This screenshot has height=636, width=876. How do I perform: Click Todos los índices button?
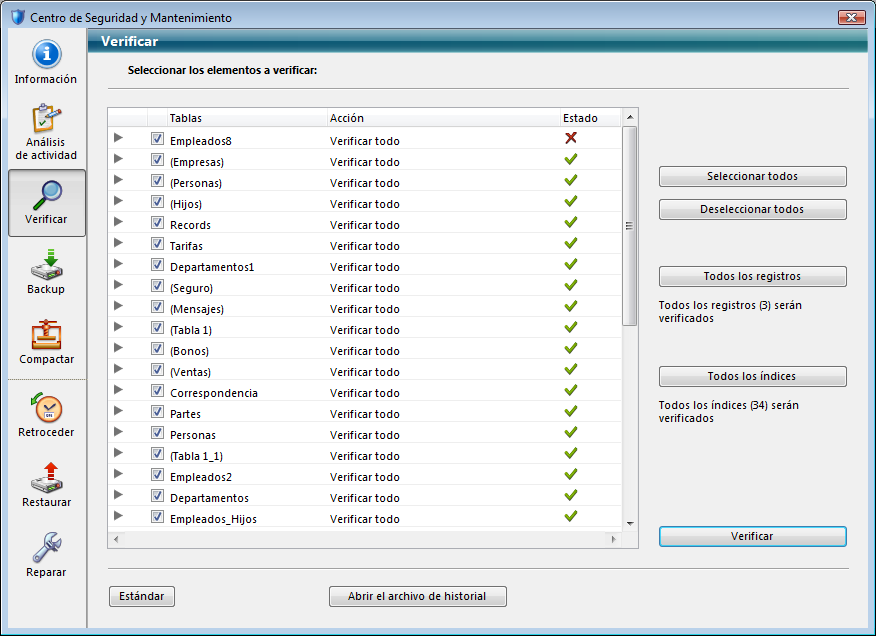tap(753, 377)
